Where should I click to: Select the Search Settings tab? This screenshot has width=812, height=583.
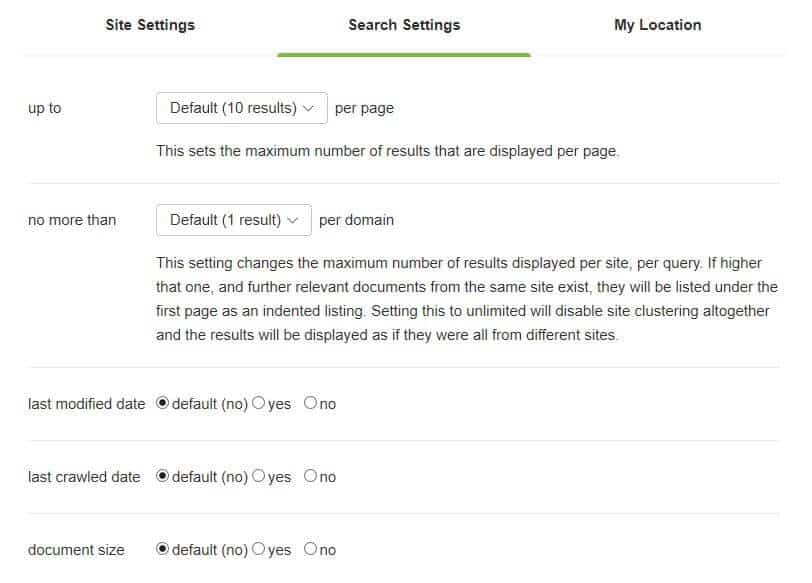[404, 25]
